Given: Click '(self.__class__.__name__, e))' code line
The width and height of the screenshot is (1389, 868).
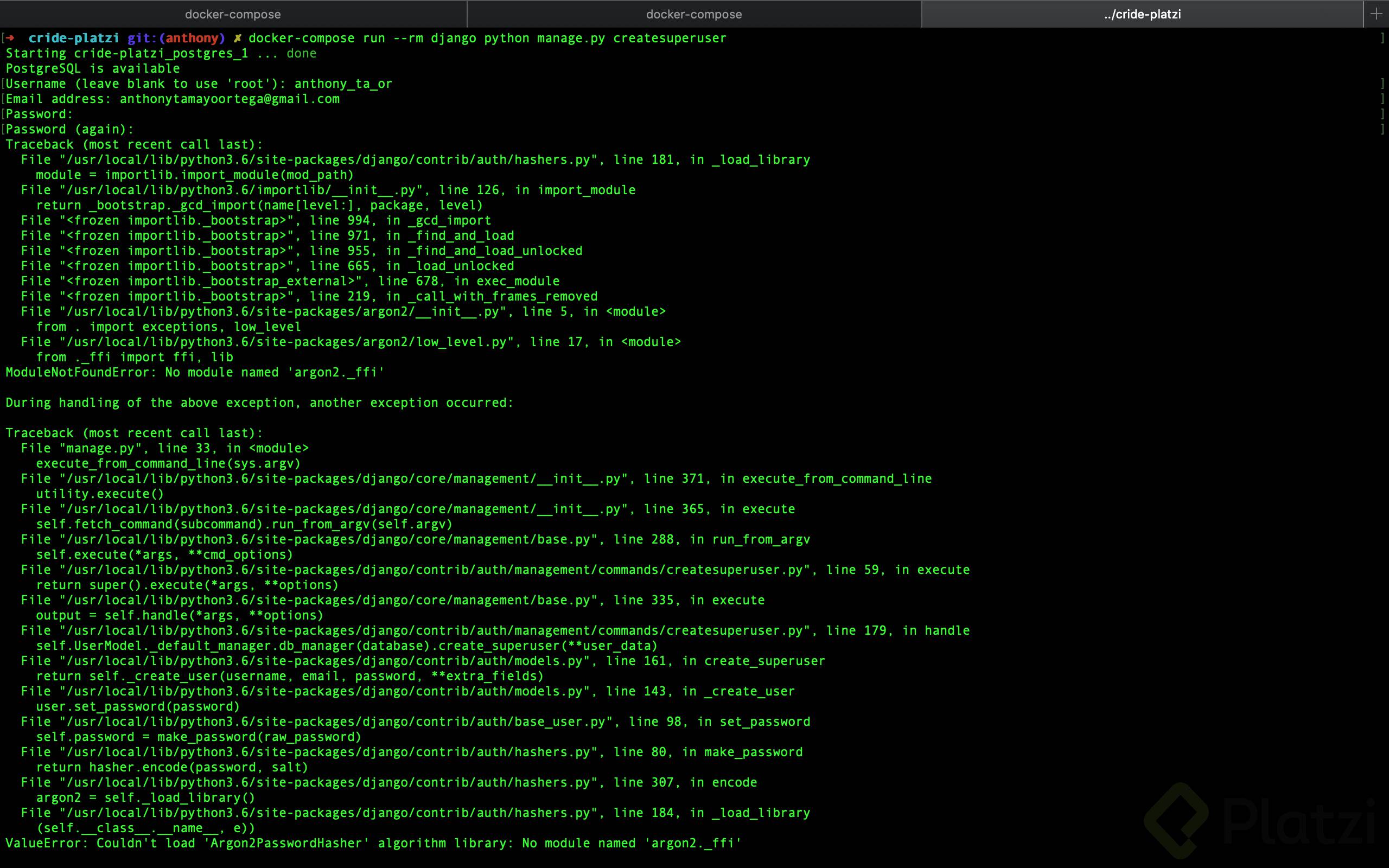Looking at the screenshot, I should point(145,829).
